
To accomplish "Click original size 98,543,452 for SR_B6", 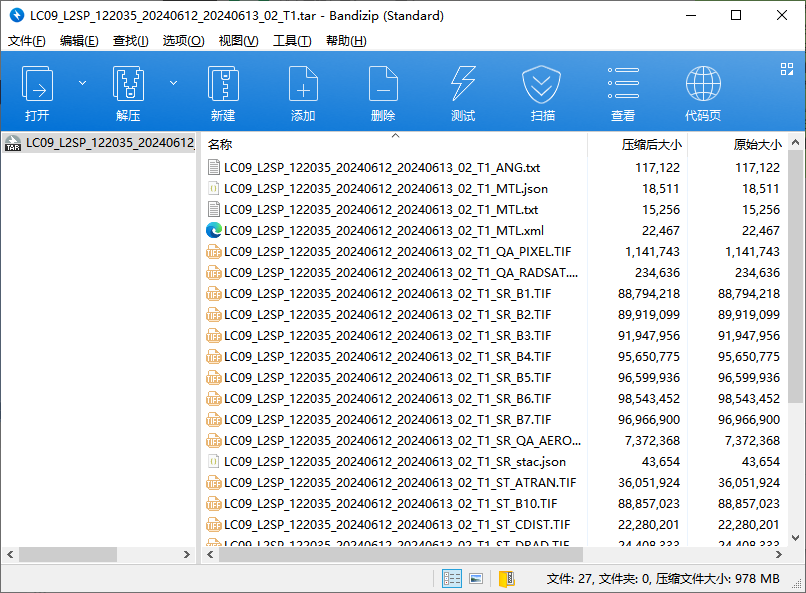I will point(748,399).
